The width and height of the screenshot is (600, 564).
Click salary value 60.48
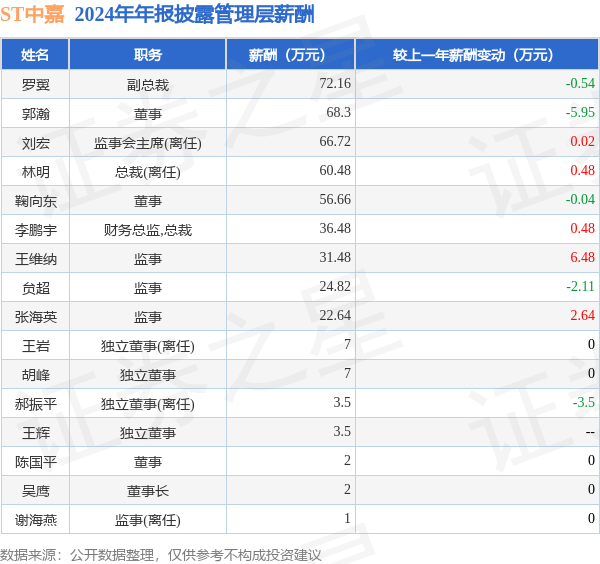335,170
